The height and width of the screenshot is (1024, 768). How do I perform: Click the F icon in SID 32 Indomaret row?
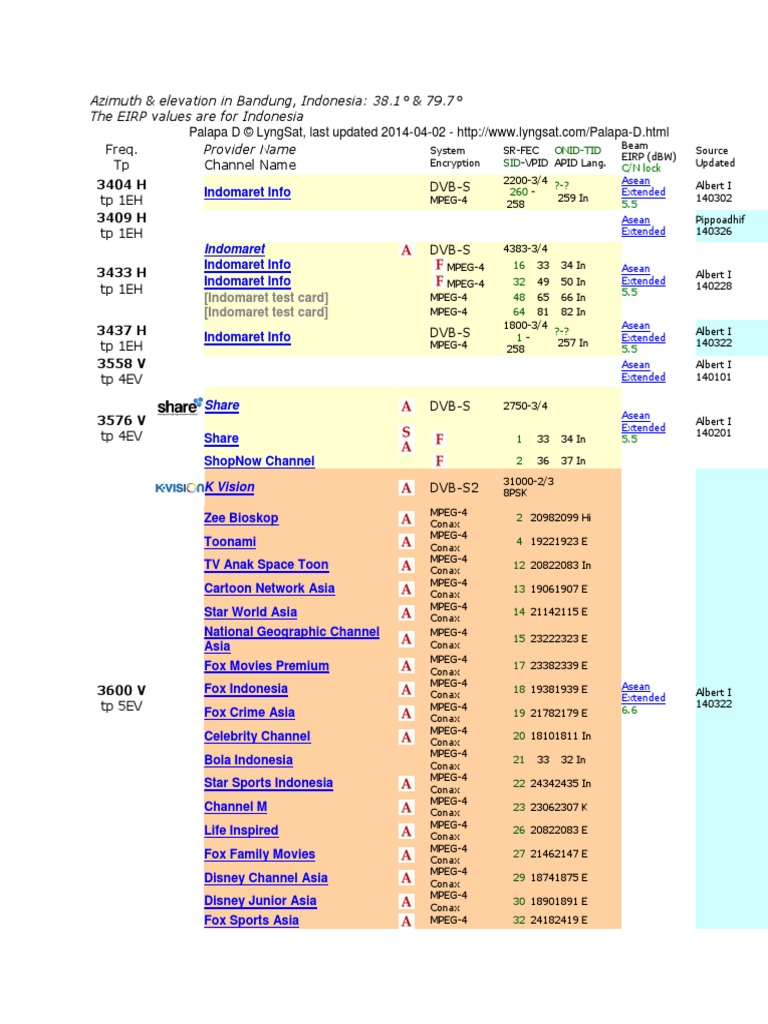(x=440, y=281)
